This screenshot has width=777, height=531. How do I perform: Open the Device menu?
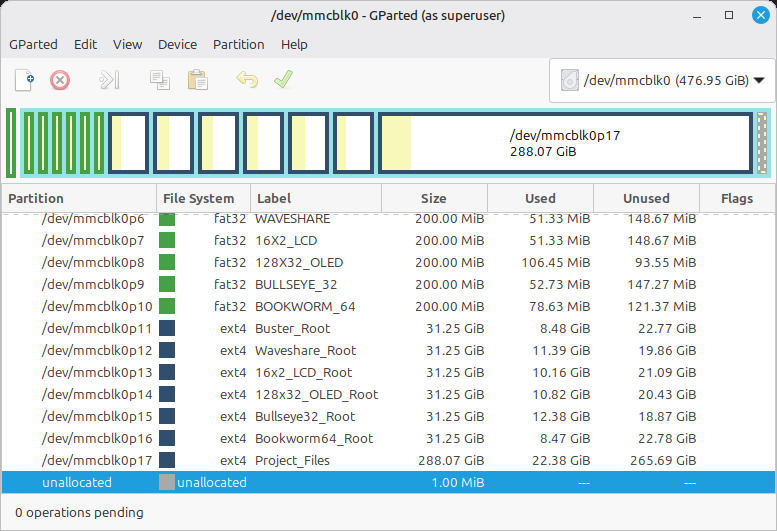click(177, 45)
